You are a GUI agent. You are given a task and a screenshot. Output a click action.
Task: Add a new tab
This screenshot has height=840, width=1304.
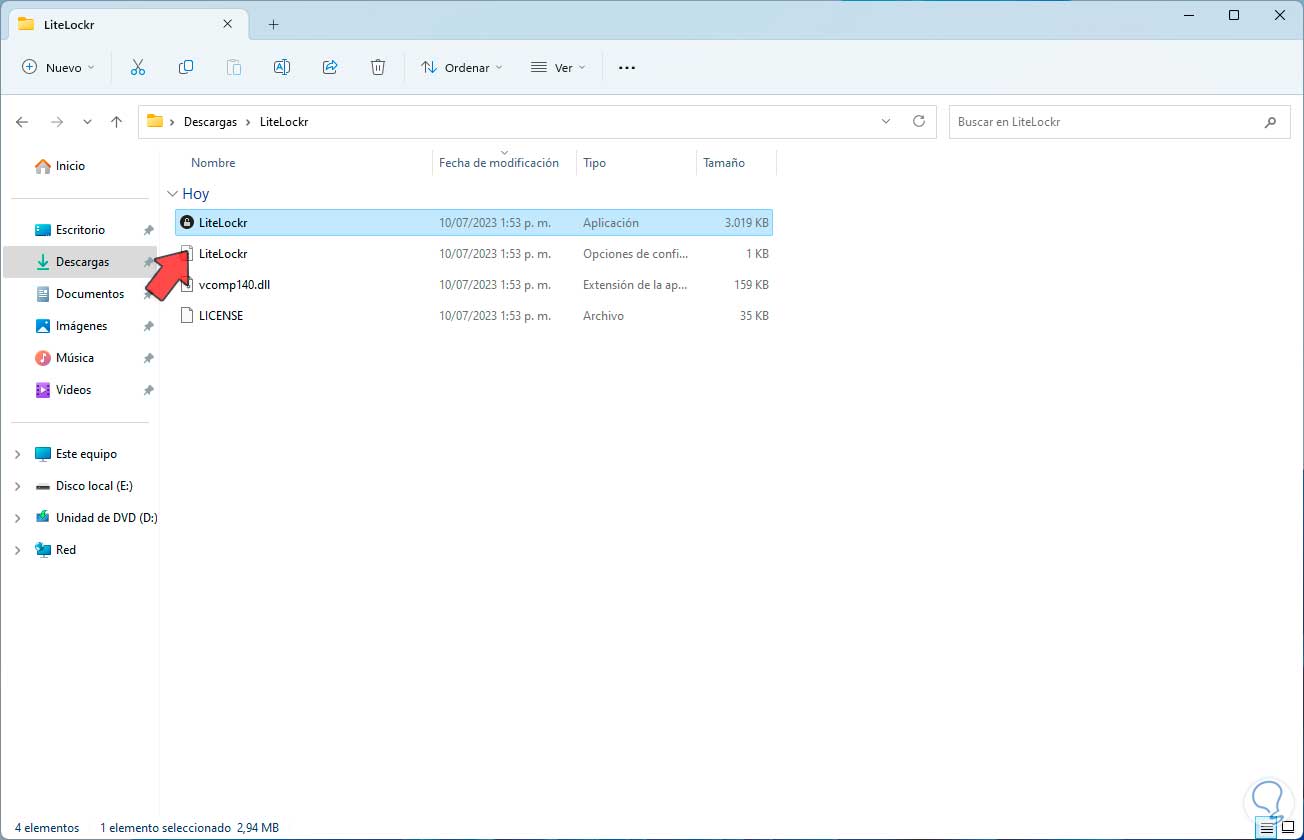coord(273,24)
